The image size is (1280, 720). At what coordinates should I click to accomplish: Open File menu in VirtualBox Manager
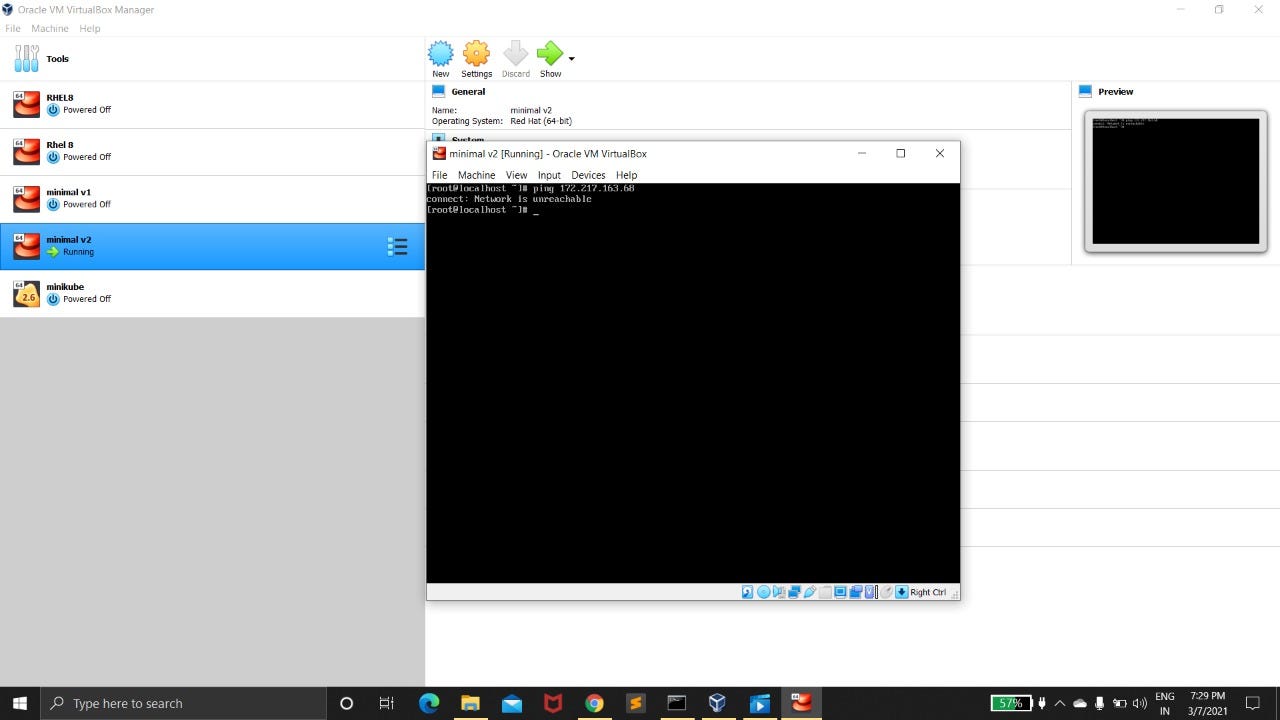(x=13, y=28)
